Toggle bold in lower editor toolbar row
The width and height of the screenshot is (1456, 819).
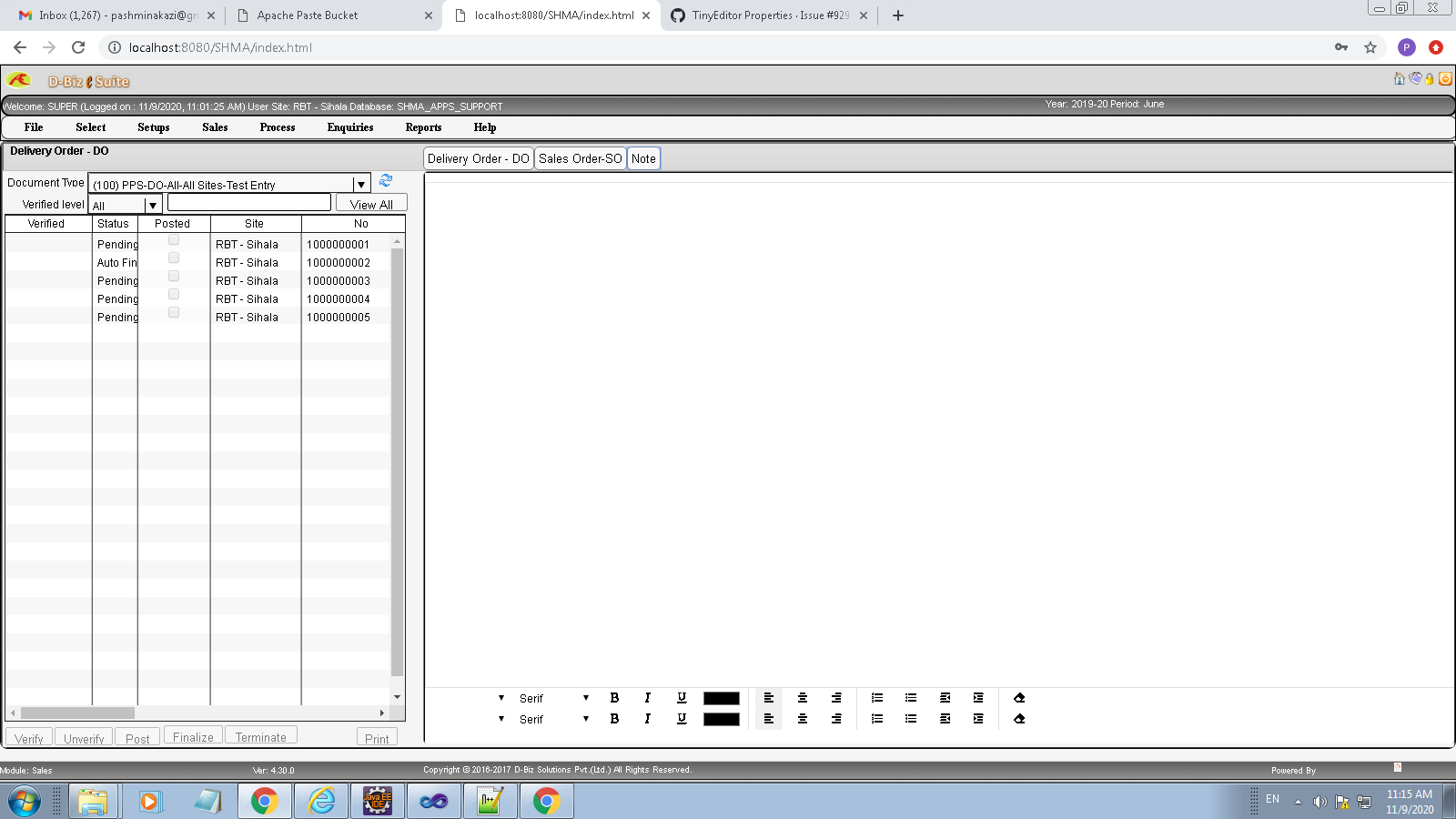[x=614, y=719]
